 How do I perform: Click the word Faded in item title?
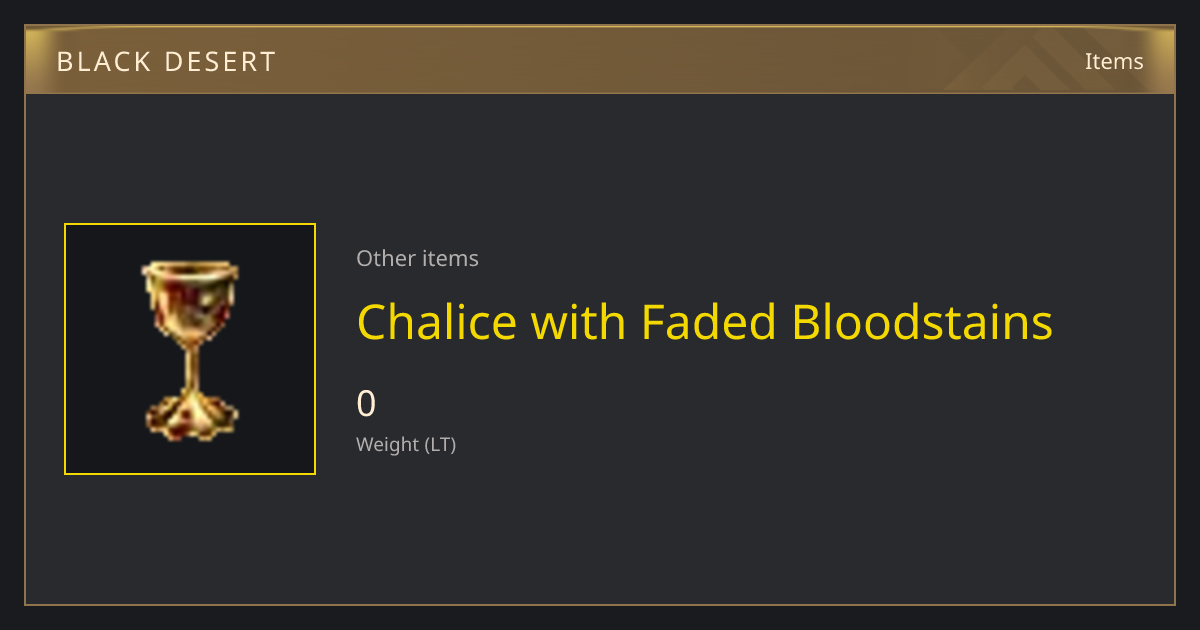[x=709, y=322]
